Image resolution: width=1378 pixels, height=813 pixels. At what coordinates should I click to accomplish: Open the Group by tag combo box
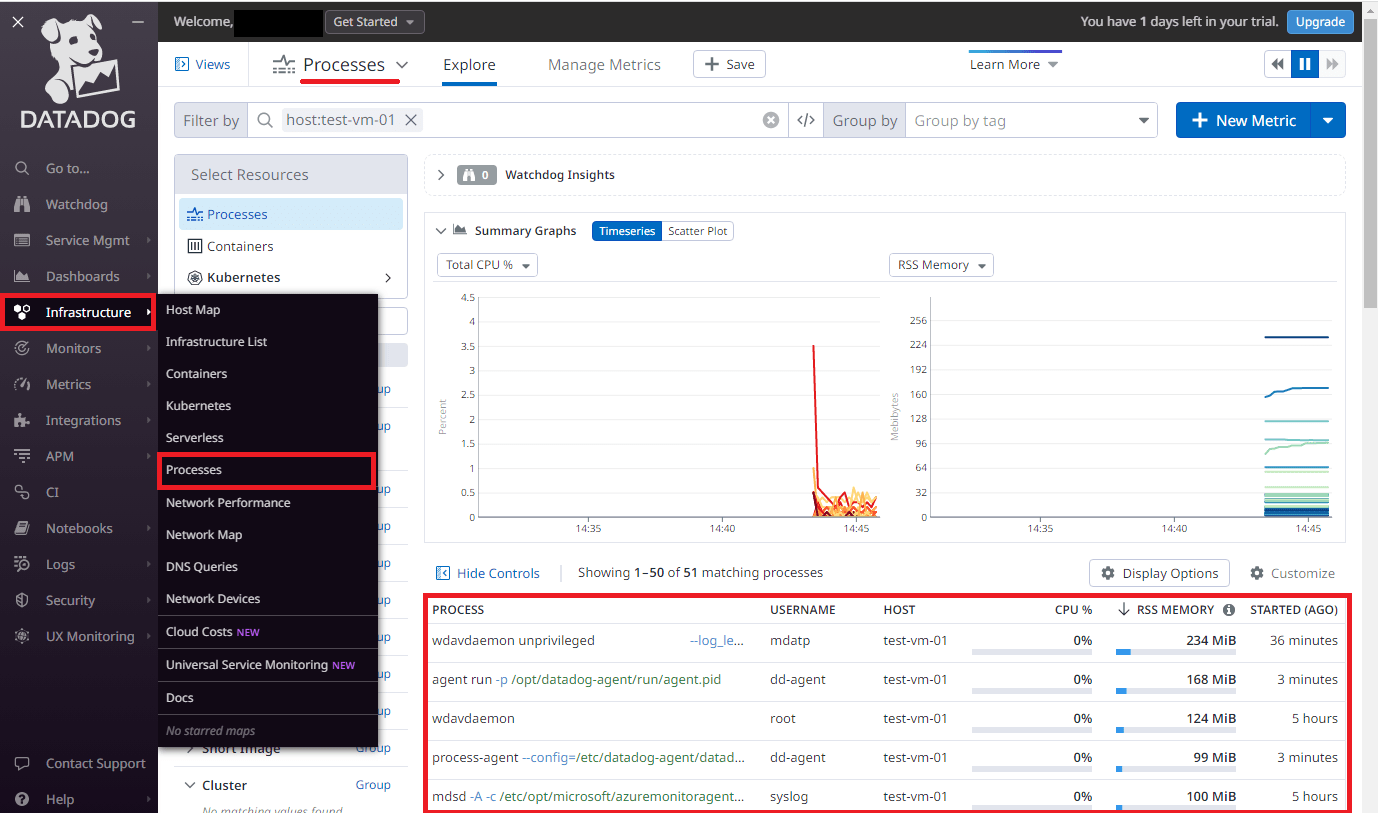(x=1031, y=120)
